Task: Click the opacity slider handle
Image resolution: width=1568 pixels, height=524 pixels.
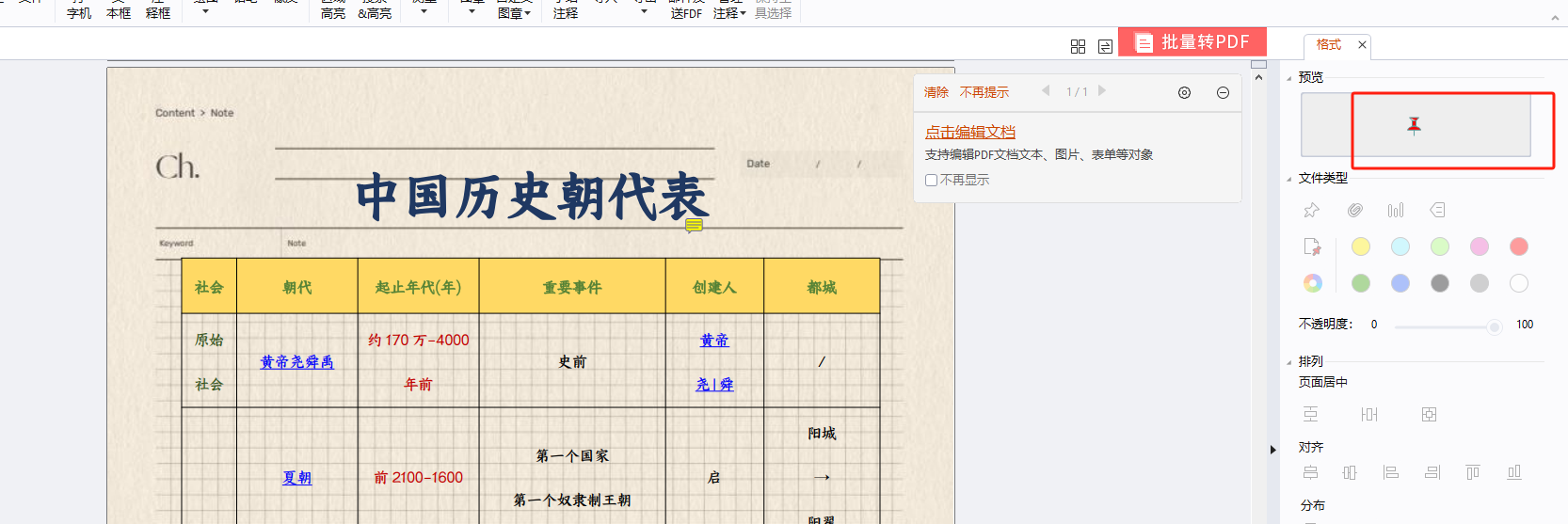Action: 1494,326
